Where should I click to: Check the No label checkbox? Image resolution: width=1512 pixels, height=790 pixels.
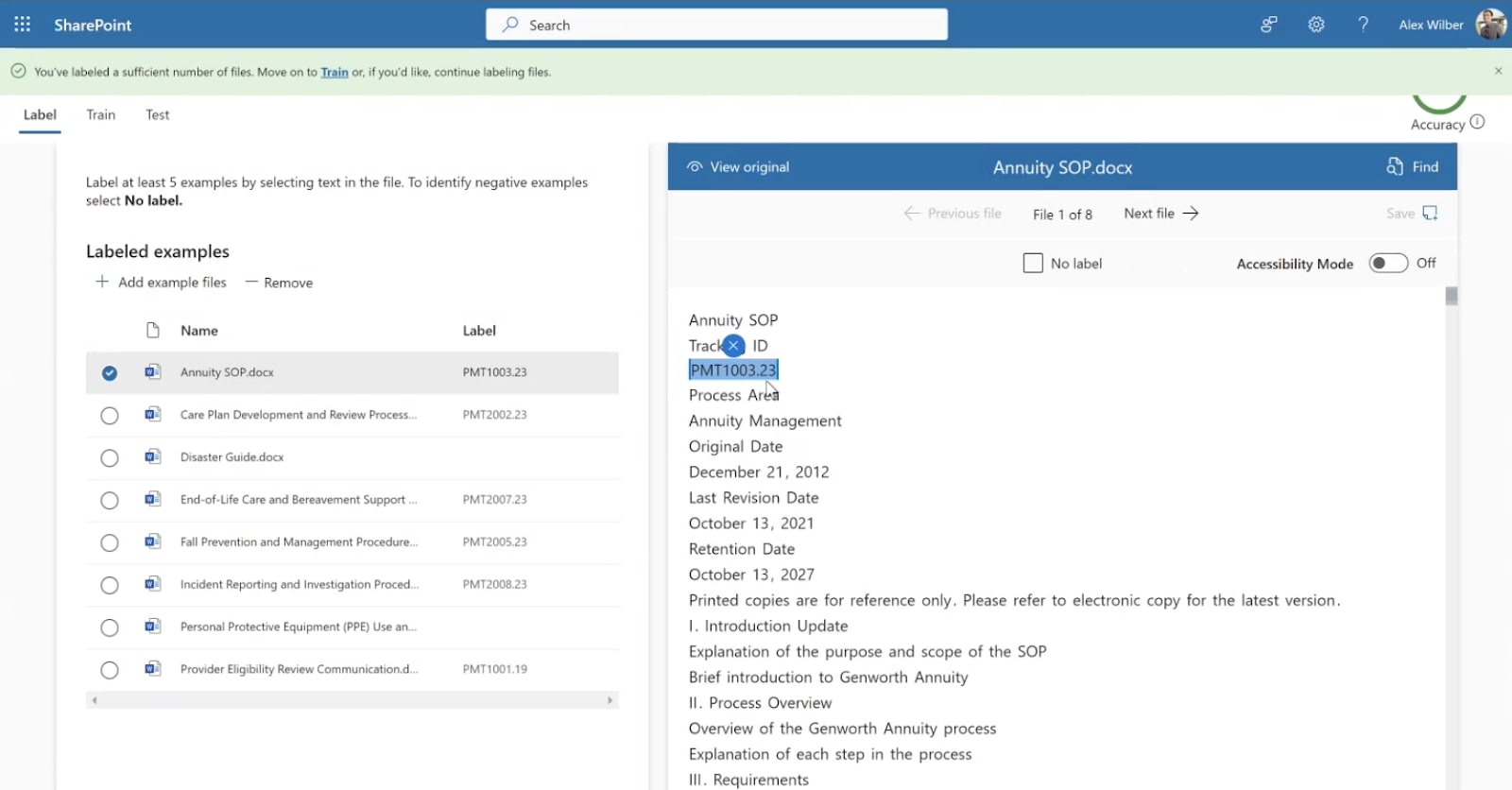(x=1033, y=264)
